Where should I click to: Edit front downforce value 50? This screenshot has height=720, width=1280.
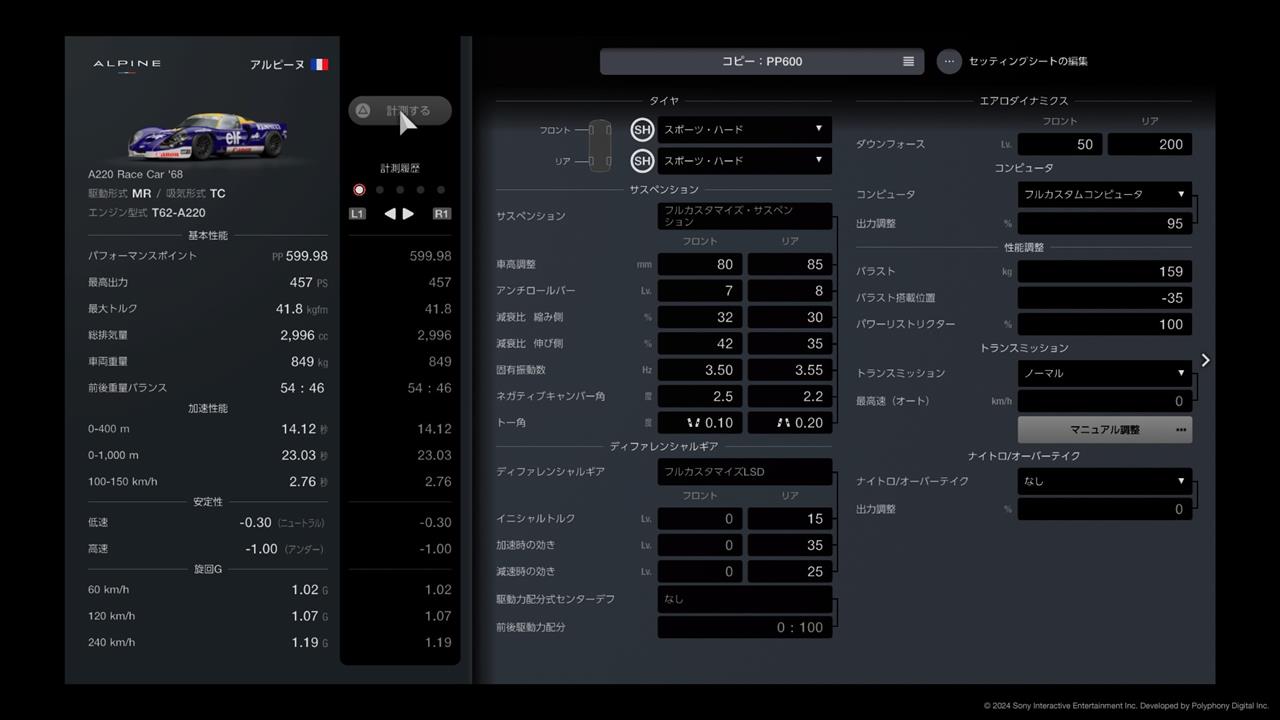[x=1060, y=145]
